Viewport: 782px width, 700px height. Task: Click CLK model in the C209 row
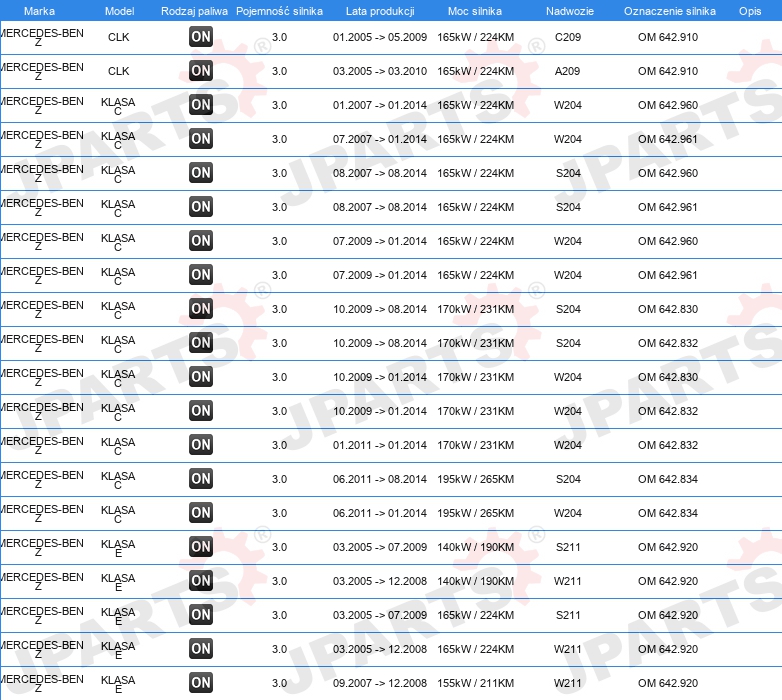click(119, 37)
